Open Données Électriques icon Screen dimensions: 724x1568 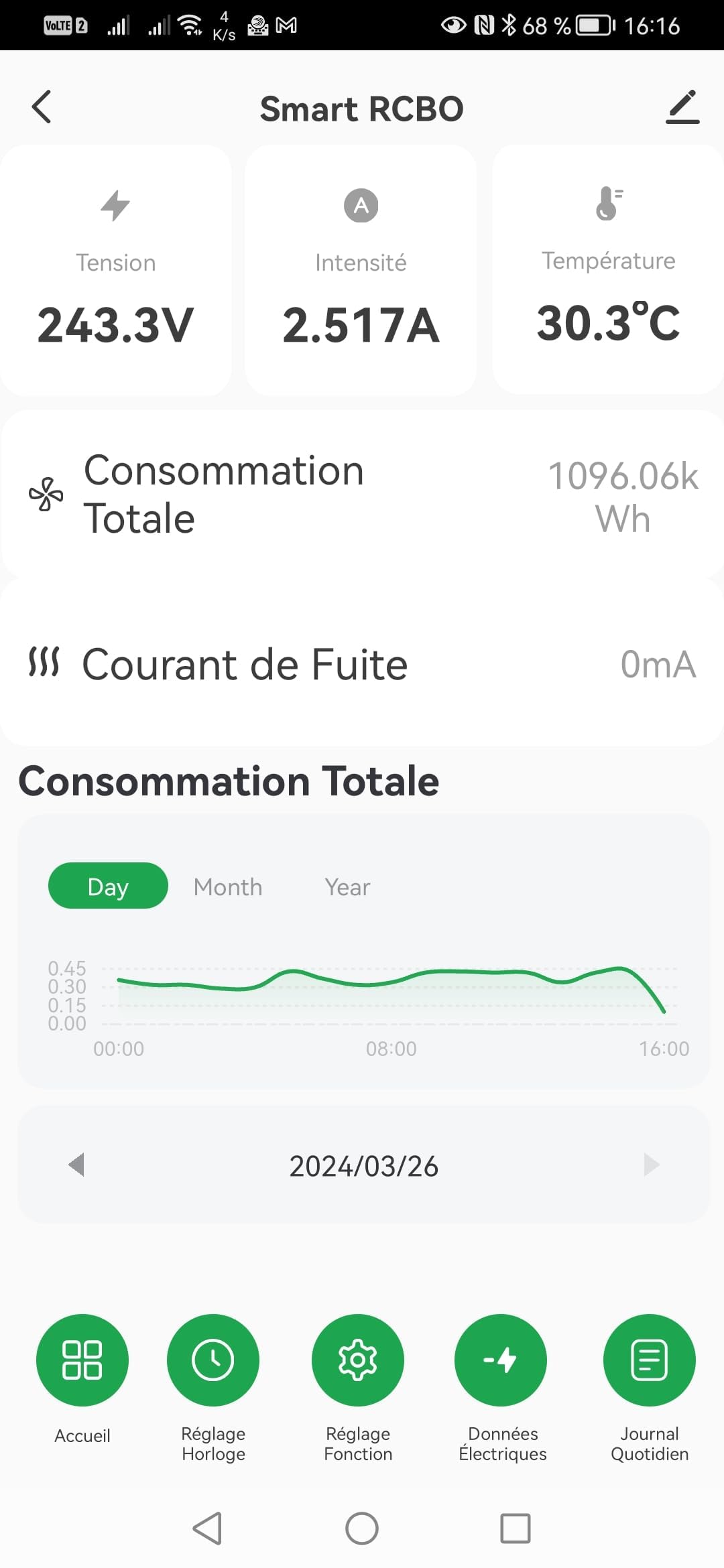501,1360
